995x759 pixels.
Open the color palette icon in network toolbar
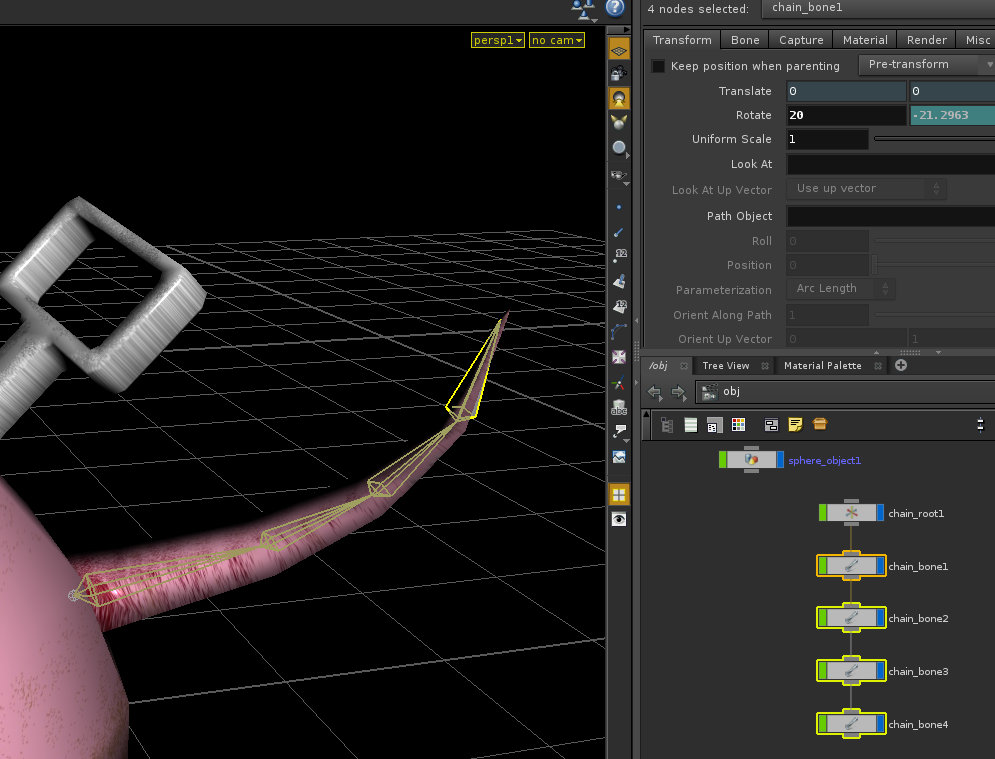[x=738, y=425]
